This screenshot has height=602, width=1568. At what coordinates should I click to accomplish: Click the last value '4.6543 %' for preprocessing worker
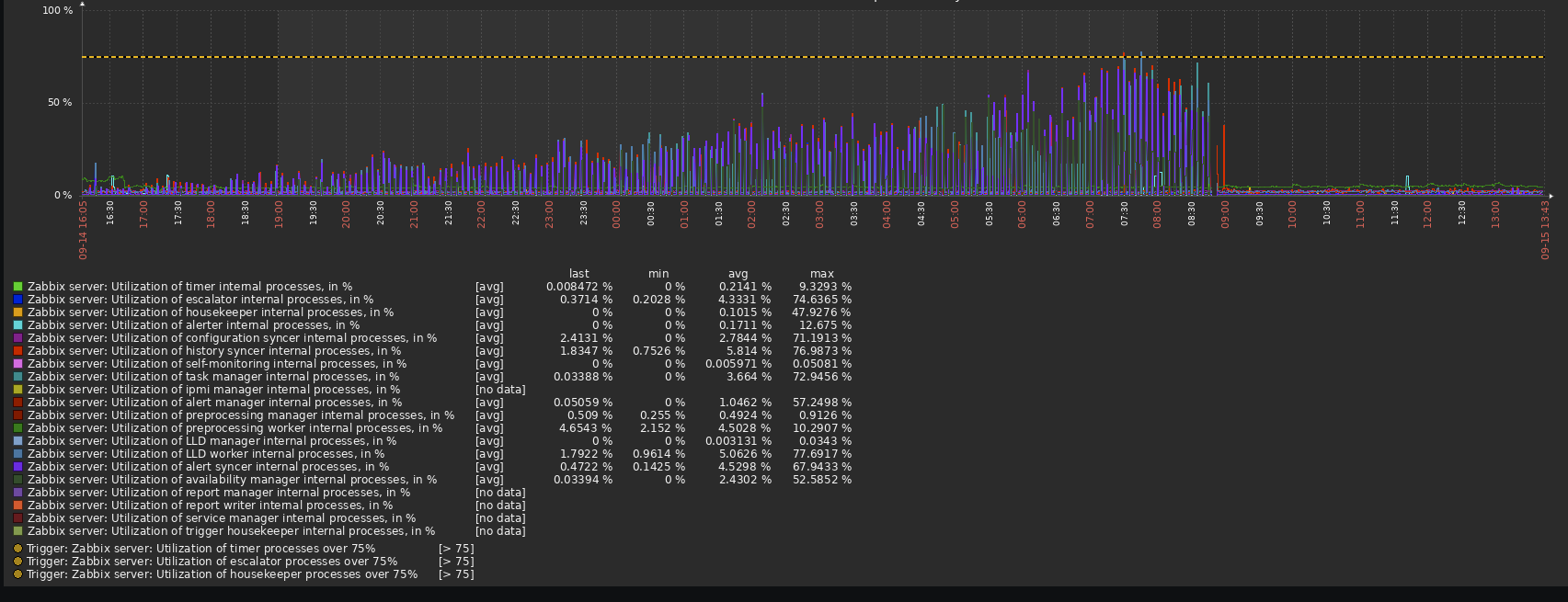[586, 428]
